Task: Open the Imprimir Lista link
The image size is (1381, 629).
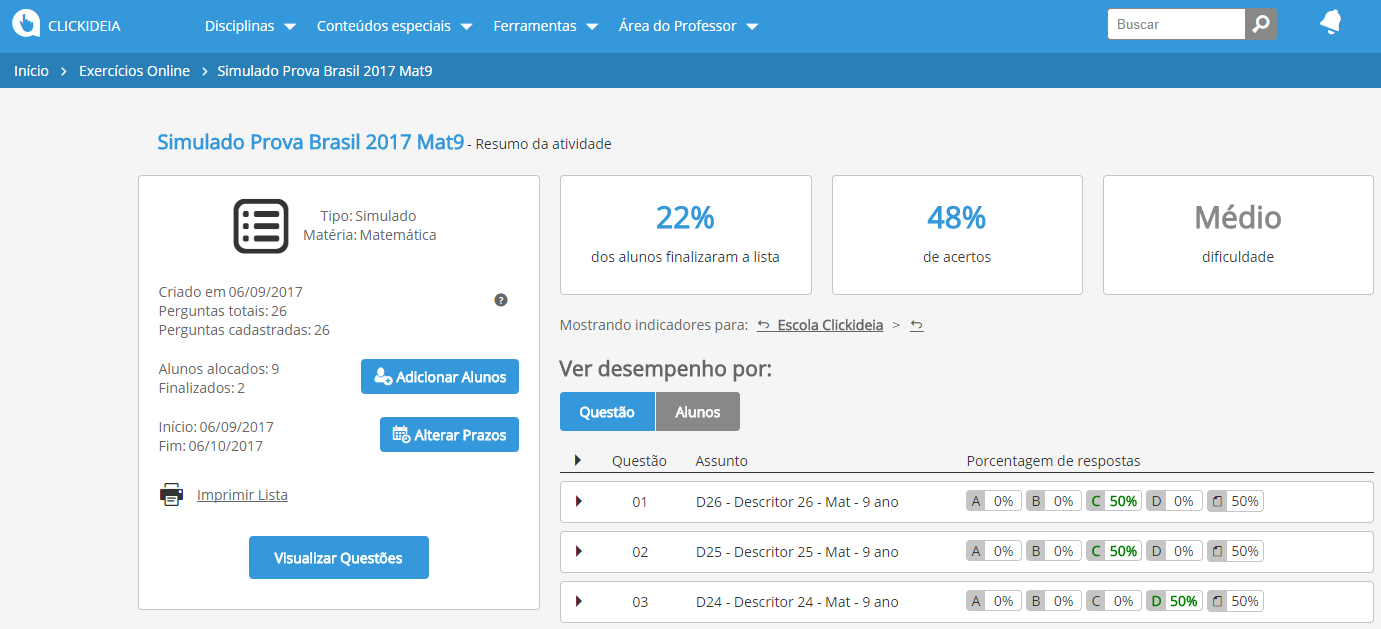Action: (244, 494)
